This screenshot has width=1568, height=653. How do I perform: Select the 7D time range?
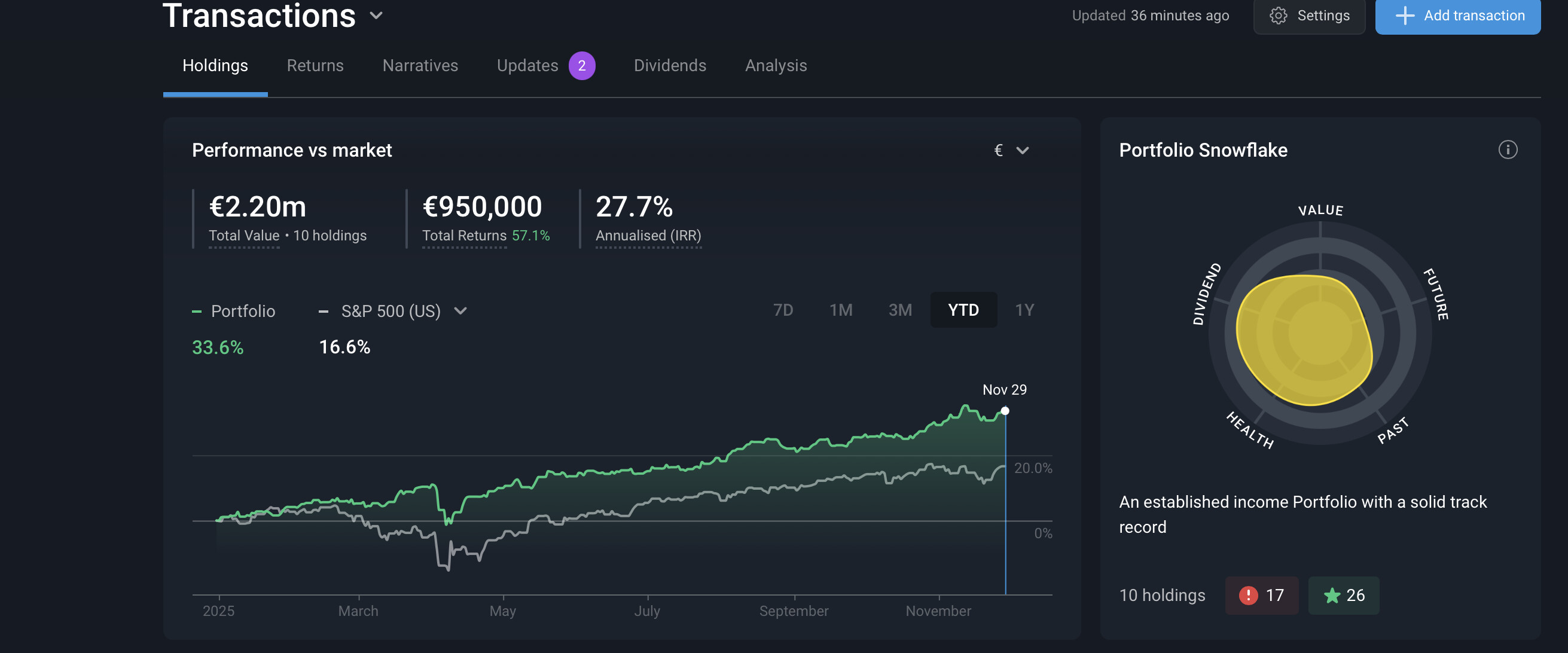783,310
